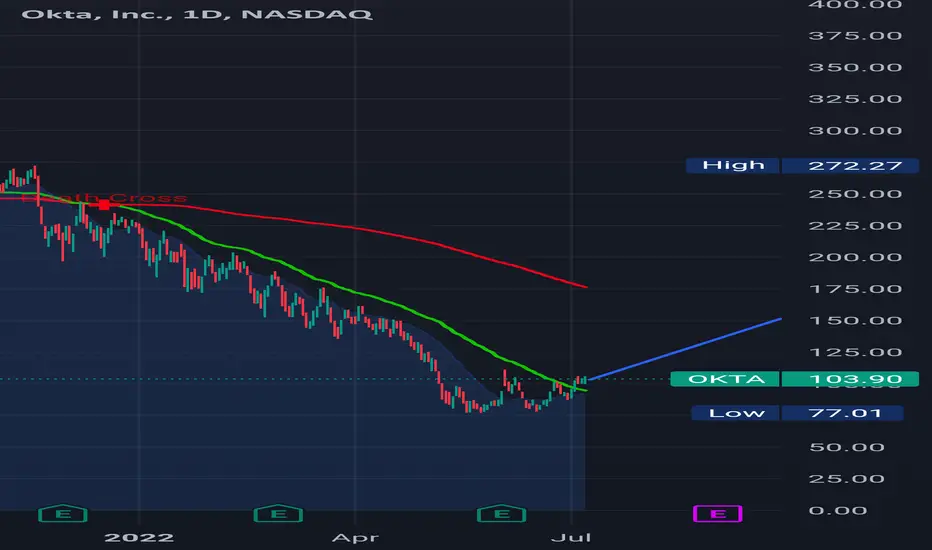Screen dimensions: 932x550
Task: Click the 272.27 high value
Action: 851,165
